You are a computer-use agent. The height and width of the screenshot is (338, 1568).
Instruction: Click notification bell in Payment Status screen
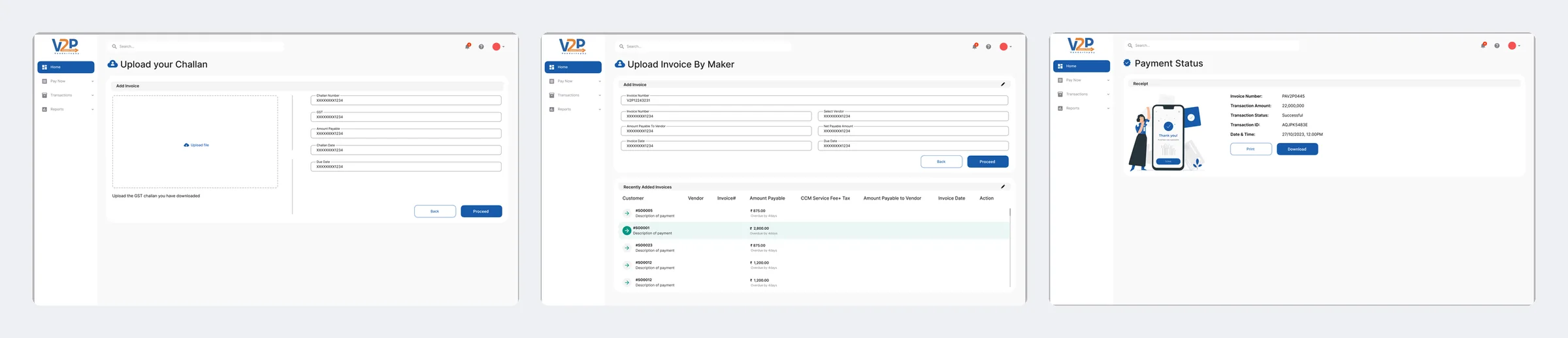[x=1483, y=45]
